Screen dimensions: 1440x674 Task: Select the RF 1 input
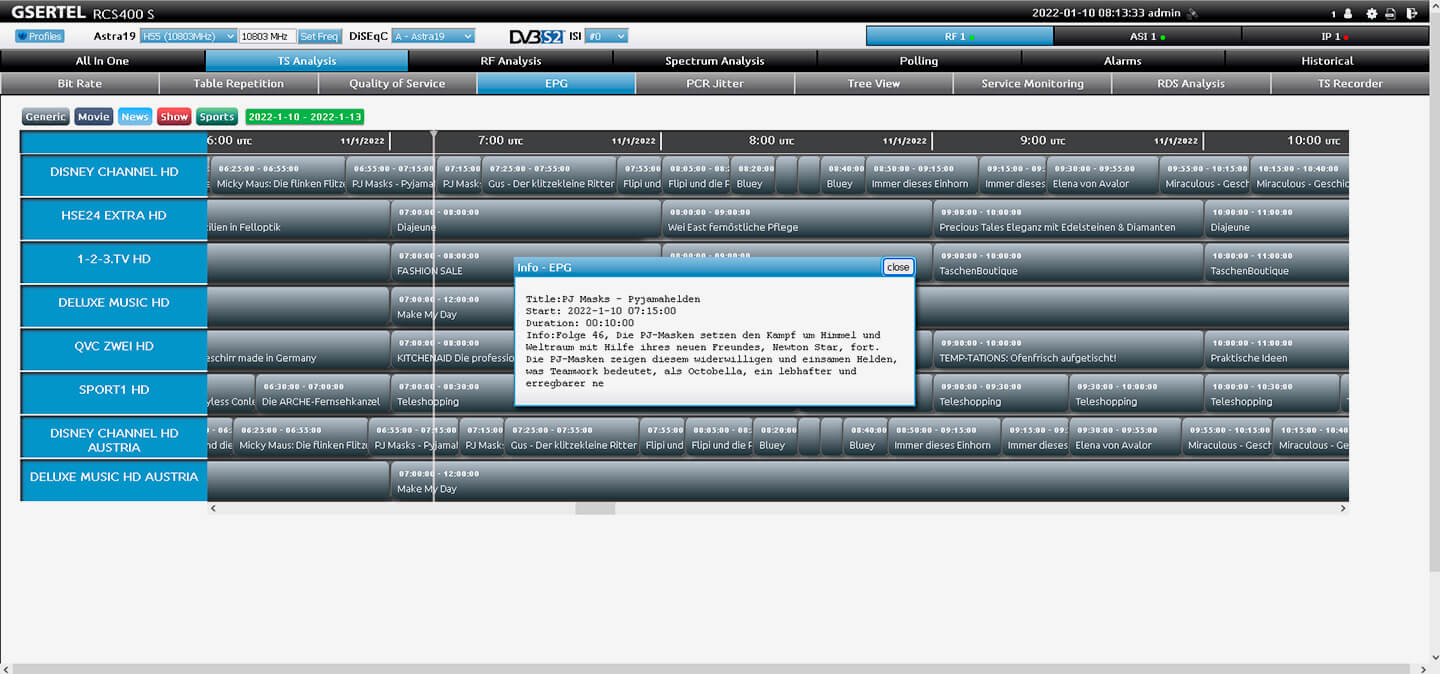959,36
